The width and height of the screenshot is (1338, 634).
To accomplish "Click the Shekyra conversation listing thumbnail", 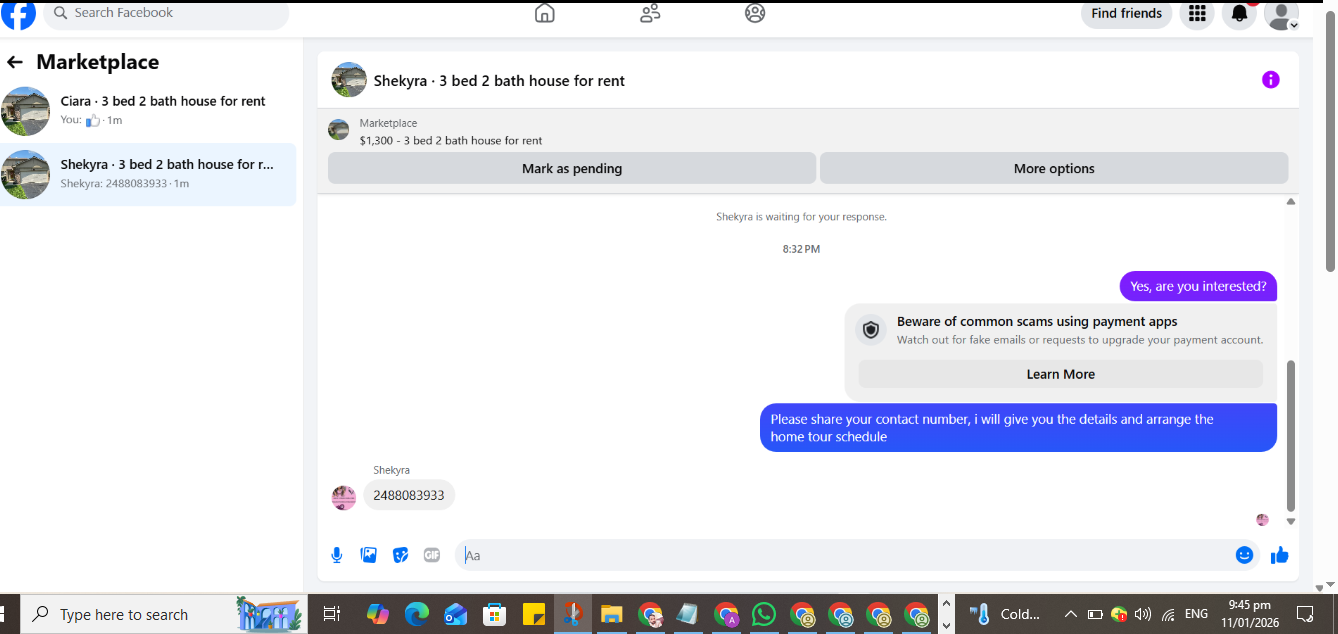I will tap(25, 175).
